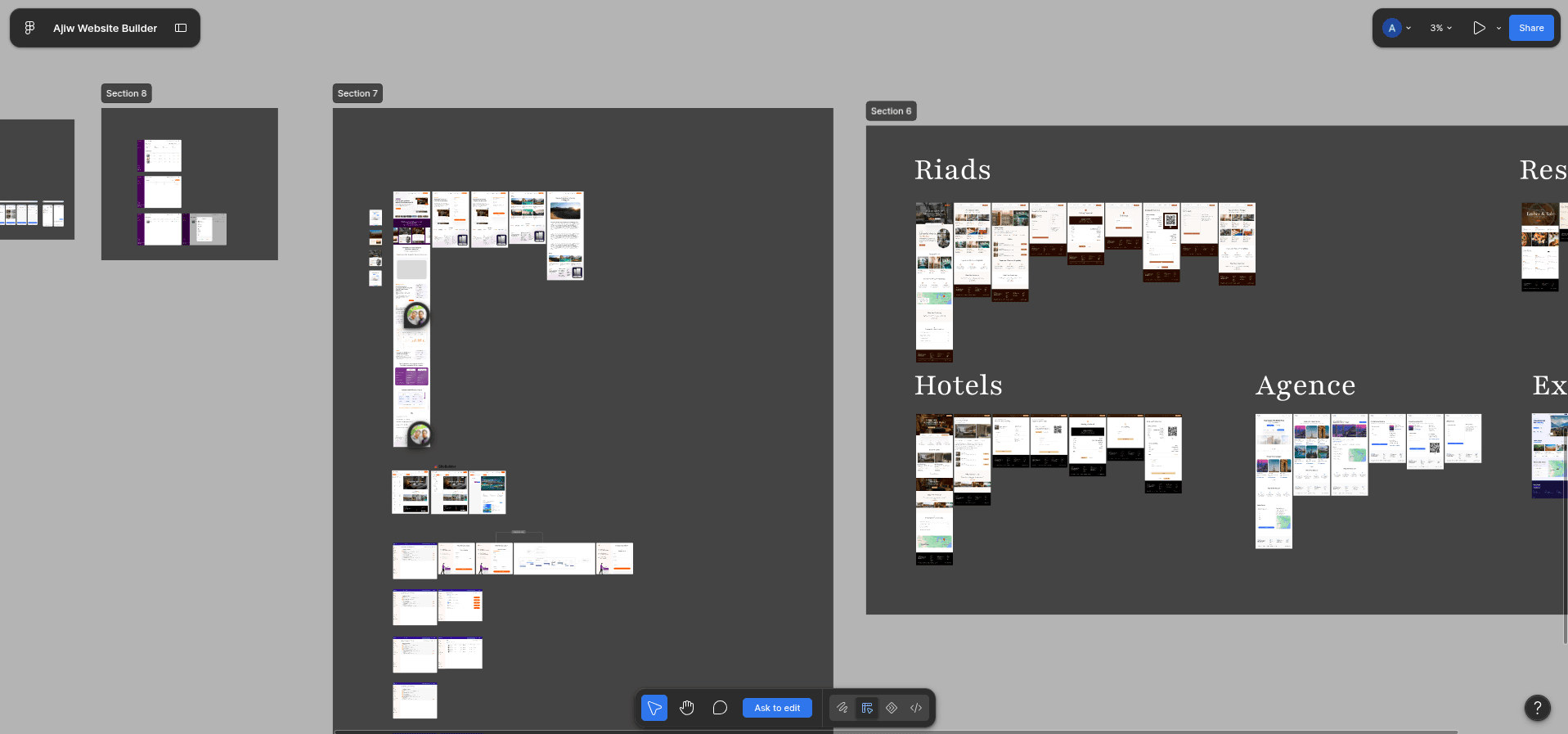Screen dimensions: 1568x734
Task: Select the Section 8 label
Action: [x=127, y=93]
